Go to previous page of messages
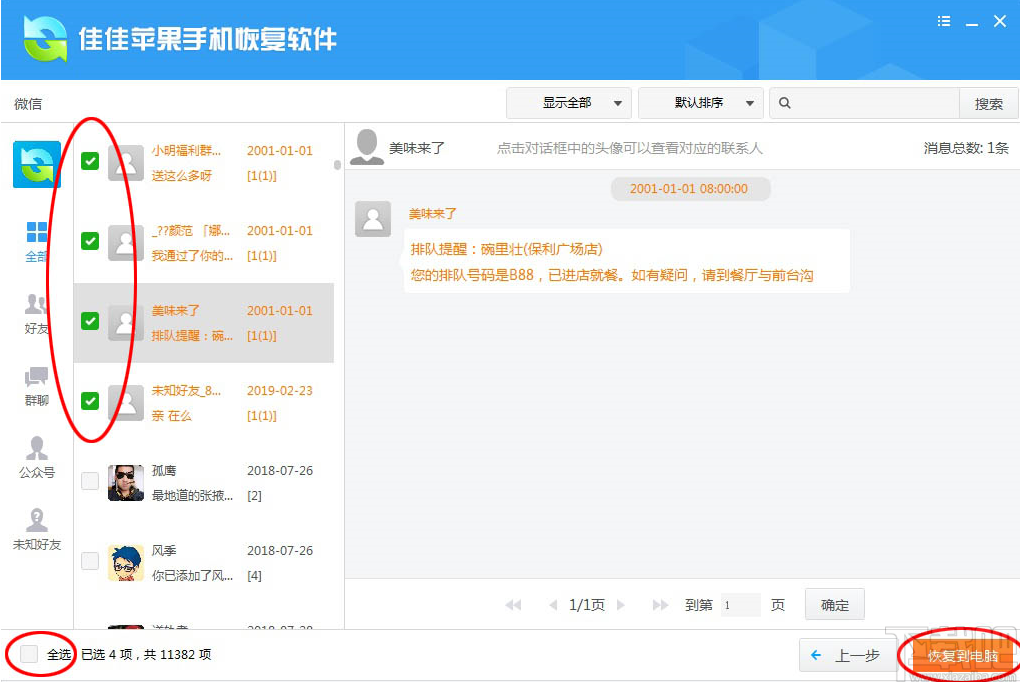This screenshot has width=1020, height=682. (553, 605)
